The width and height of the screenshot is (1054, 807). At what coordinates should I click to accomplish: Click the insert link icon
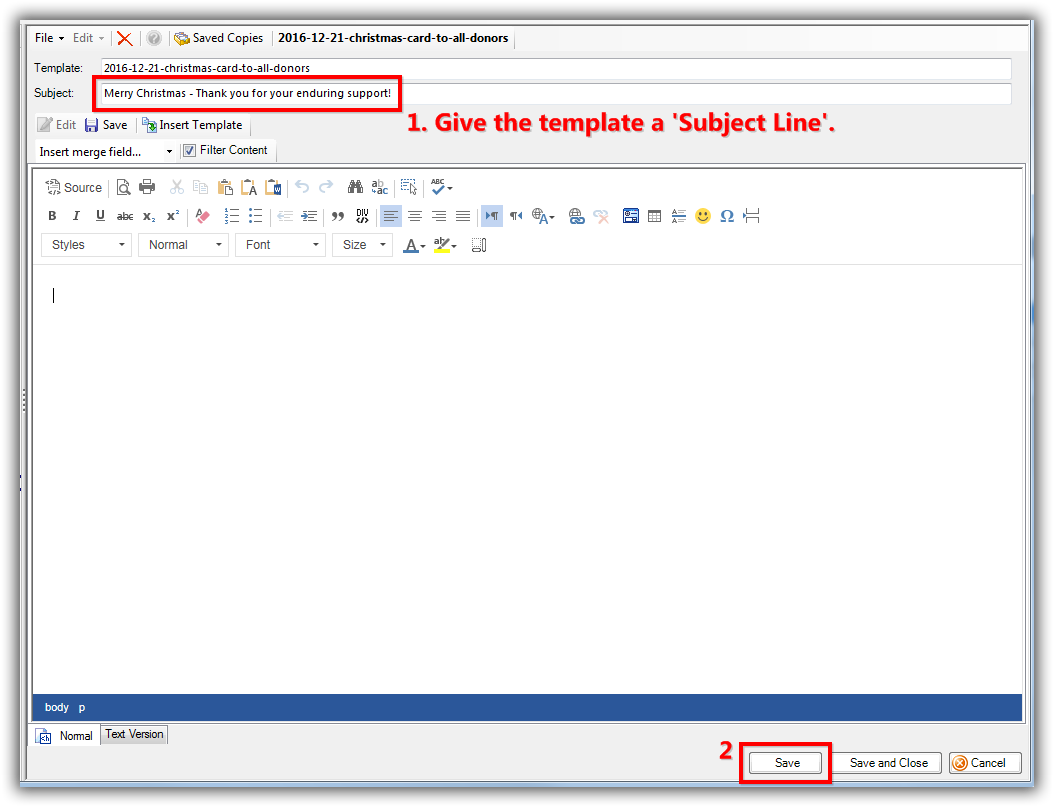pos(577,216)
